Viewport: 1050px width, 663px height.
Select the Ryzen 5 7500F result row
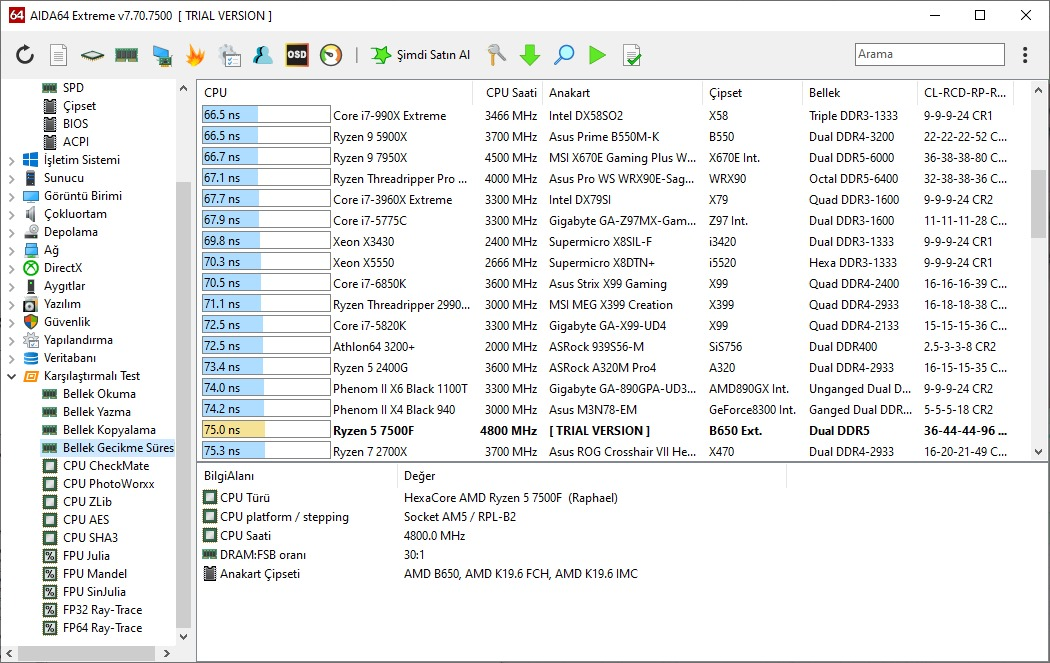(x=606, y=431)
